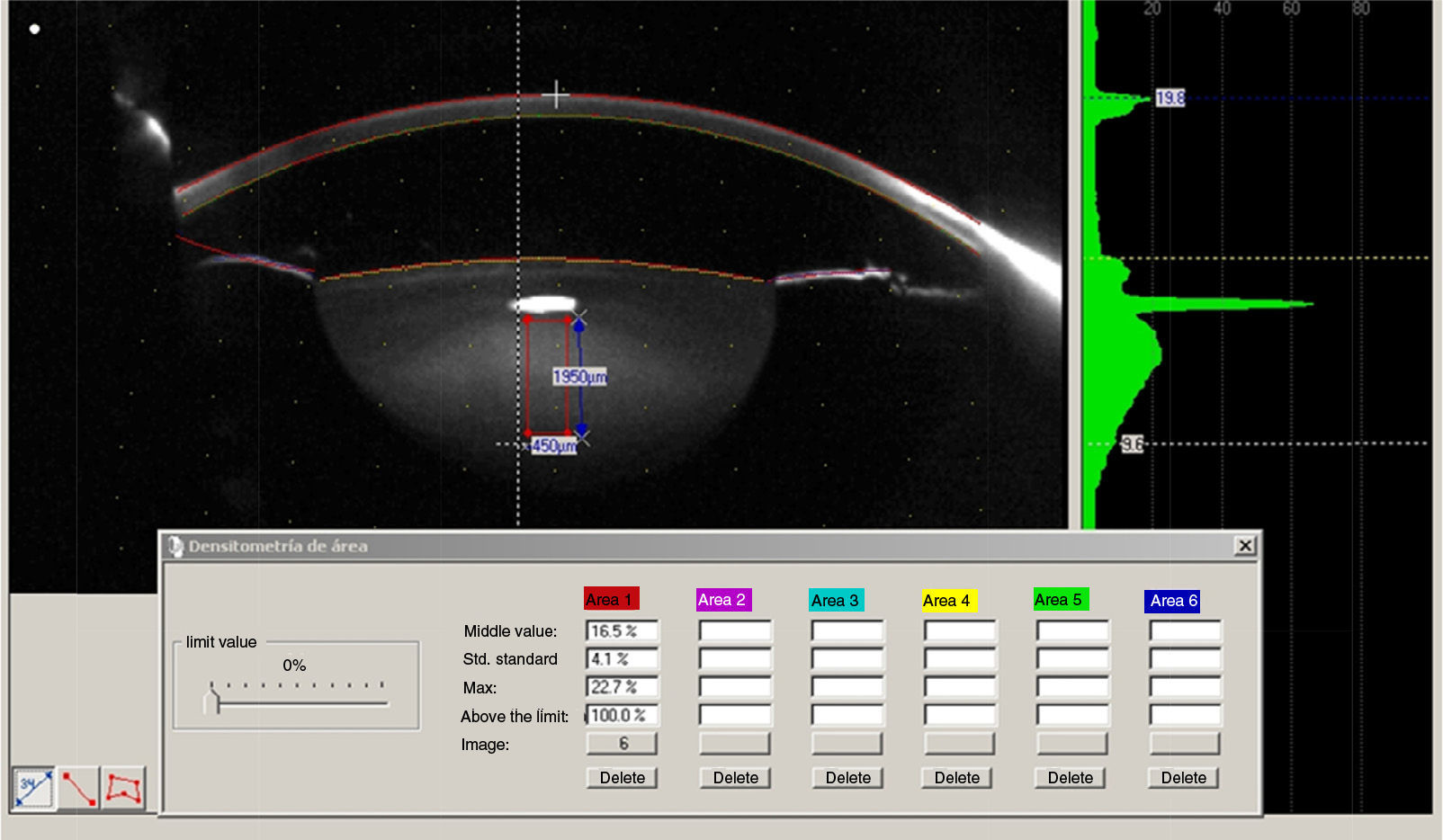Select the green Area 5 color label
The width and height of the screenshot is (1443, 840).
click(x=1060, y=600)
